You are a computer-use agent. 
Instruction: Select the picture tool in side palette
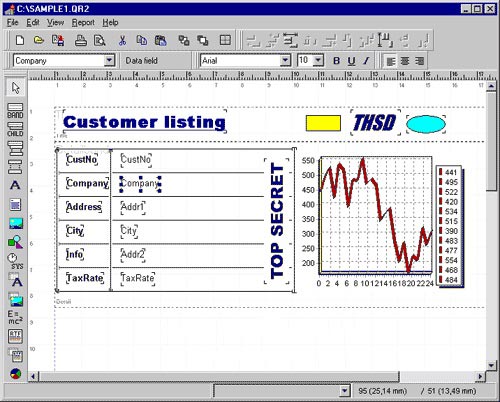15,223
